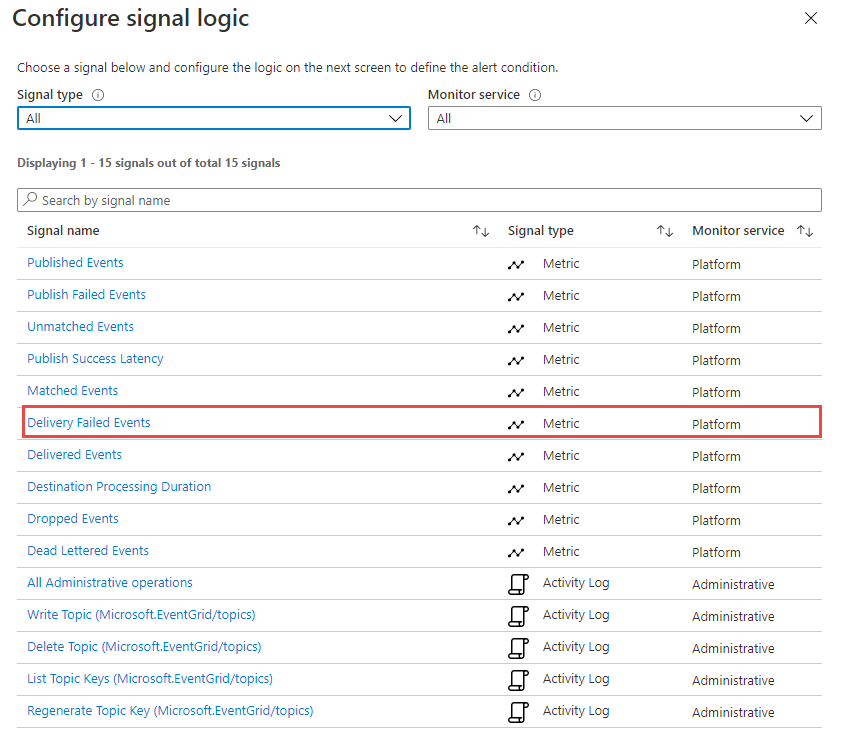Click the Monitor service info icon
This screenshot has width=842, height=748.
click(x=535, y=95)
